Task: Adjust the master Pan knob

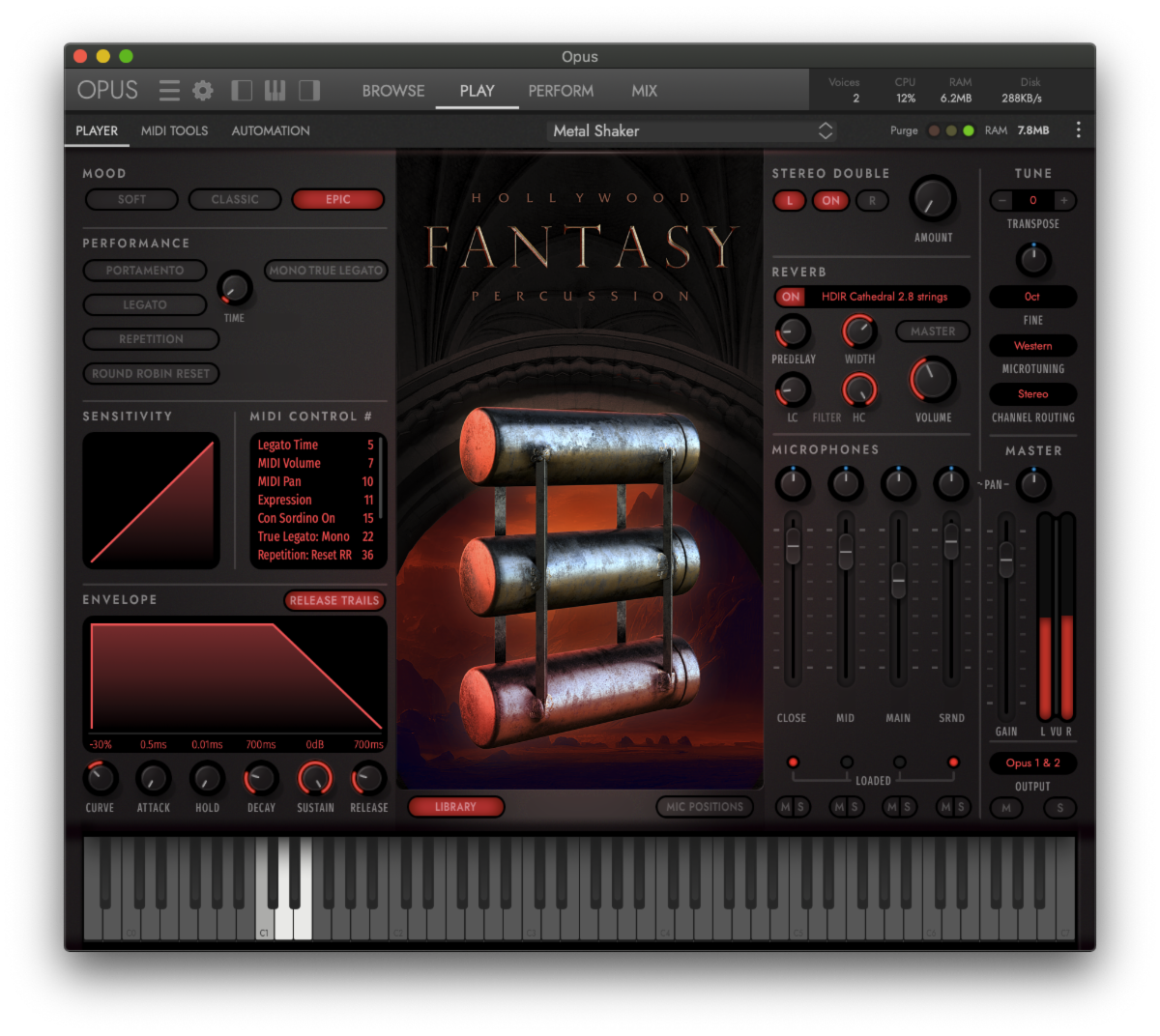Action: coord(1033,484)
